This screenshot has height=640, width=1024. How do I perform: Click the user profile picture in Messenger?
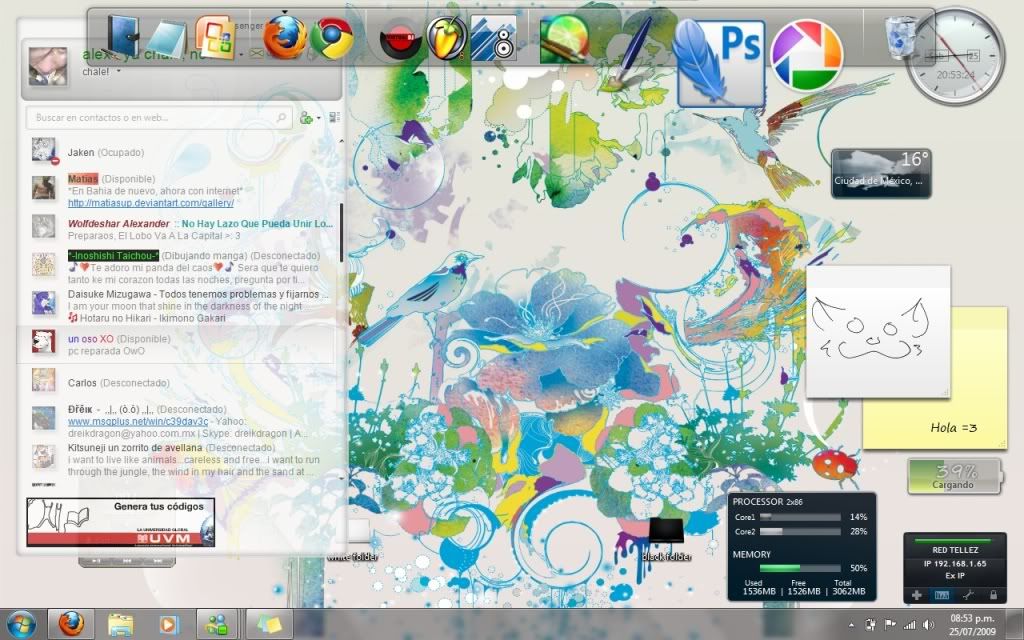pos(48,67)
